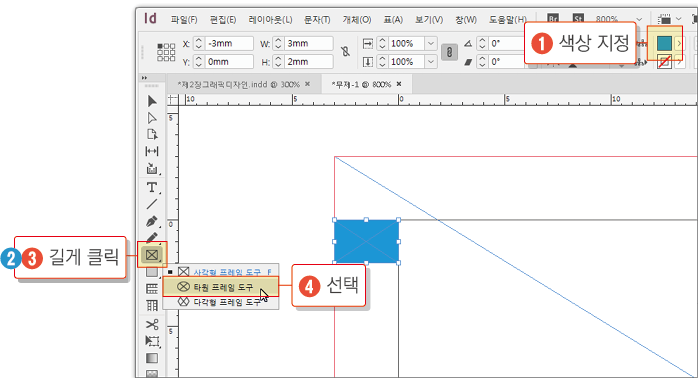Close the 무제-1 document tab
698x378 pixels.
click(x=399, y=84)
